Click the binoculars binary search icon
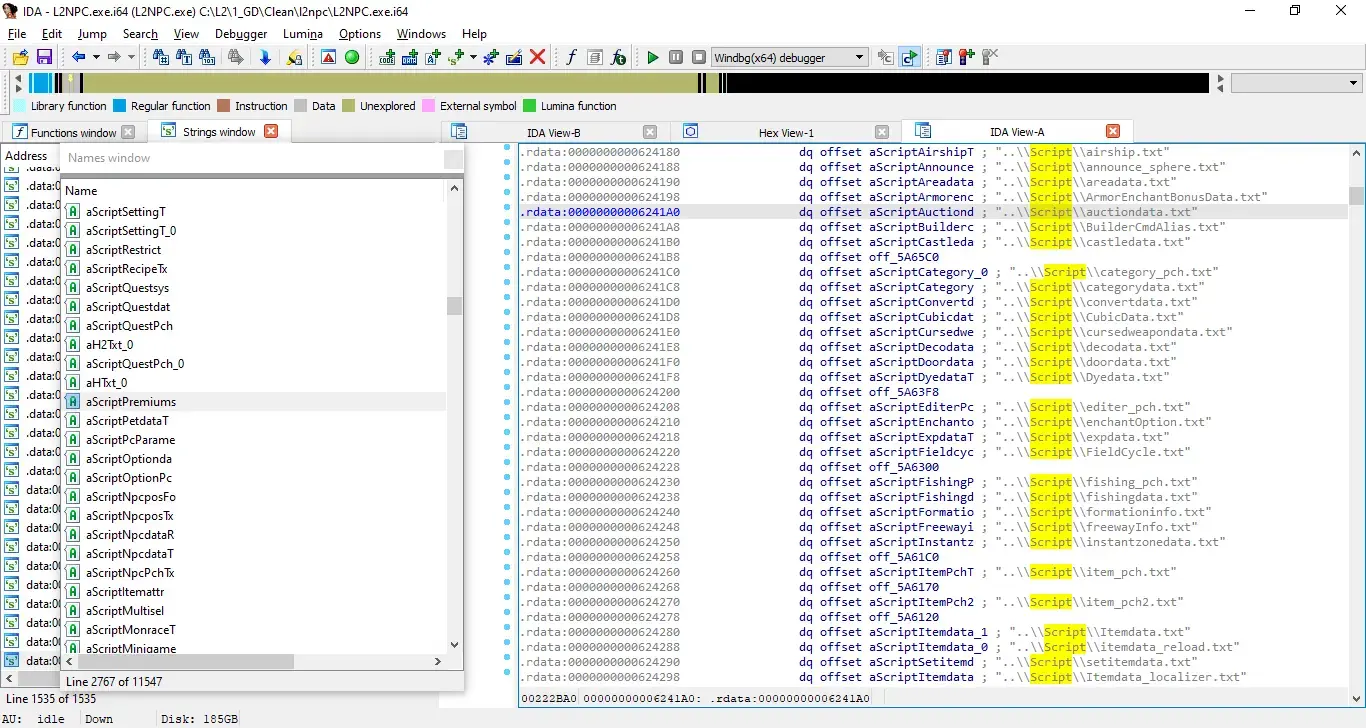 tap(208, 57)
